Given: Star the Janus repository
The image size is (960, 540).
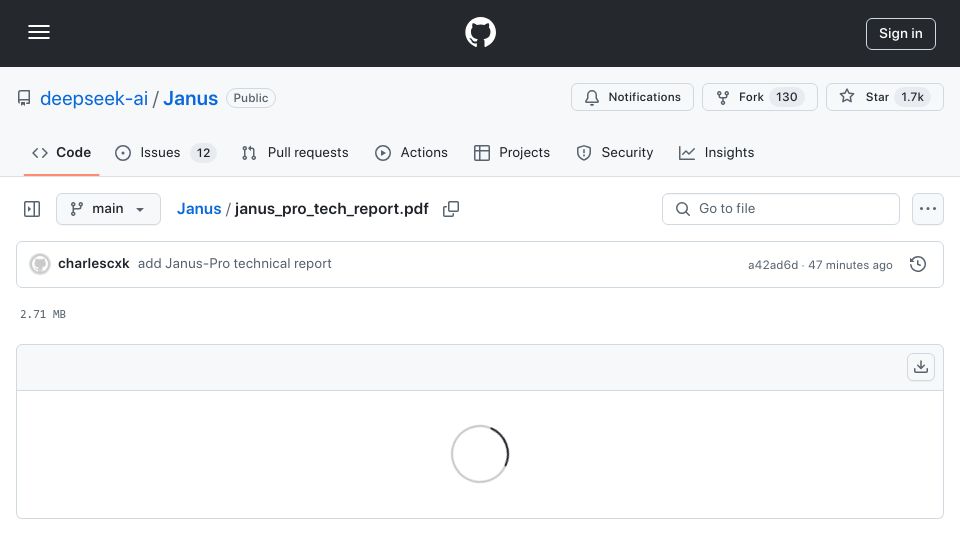Looking at the screenshot, I should (884, 97).
